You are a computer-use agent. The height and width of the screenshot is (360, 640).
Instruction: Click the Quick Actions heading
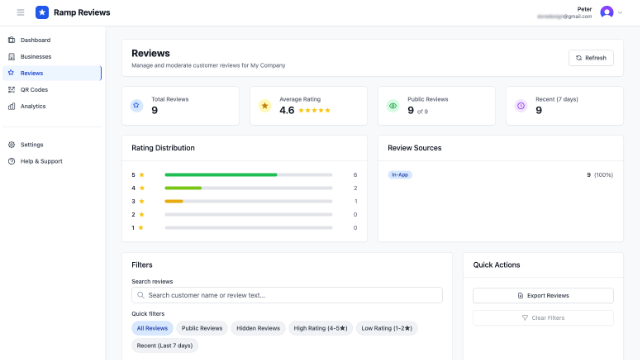(496, 265)
